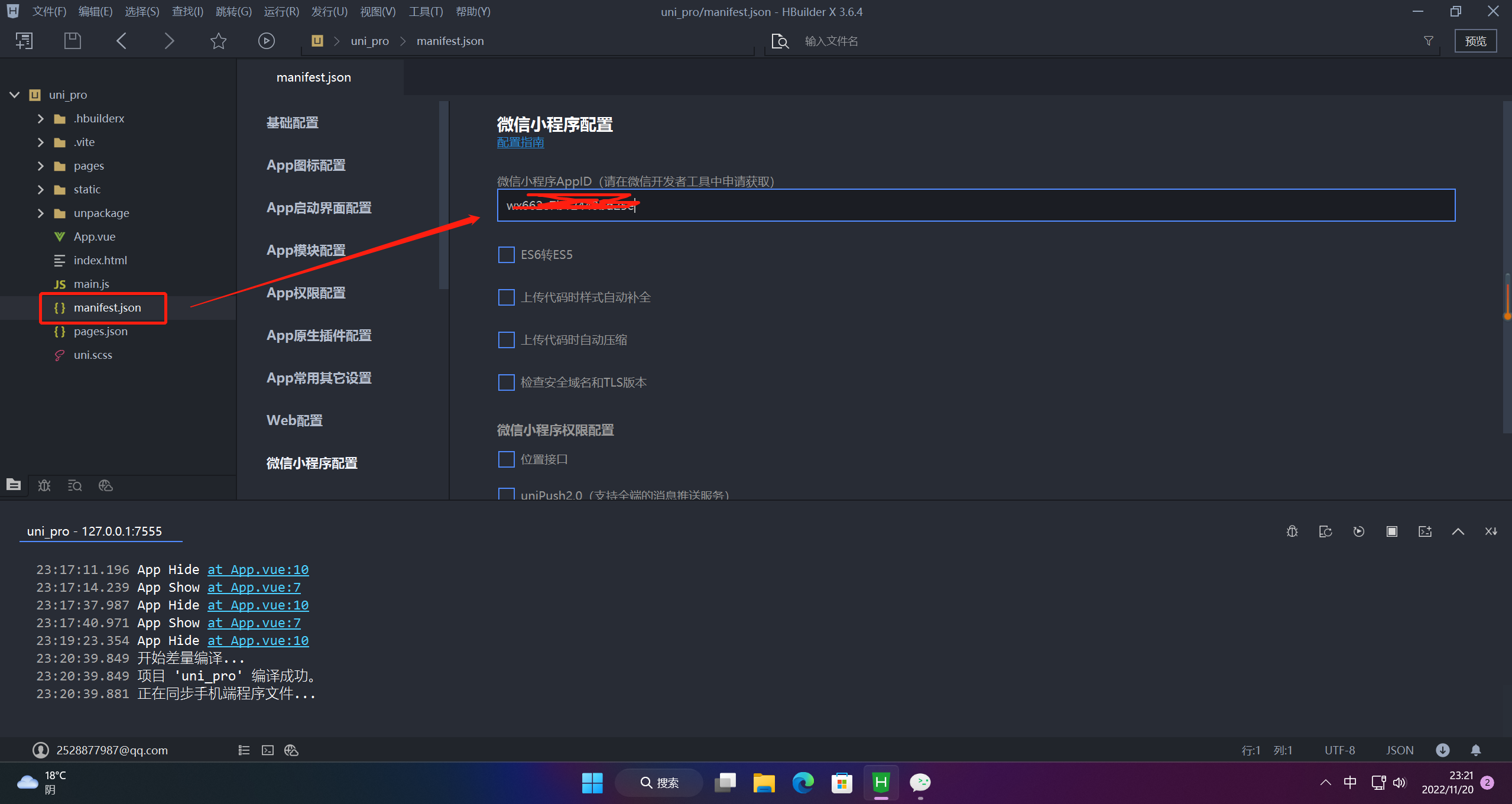Open at App.vue:10 link at 23:19:23.354

click(258, 640)
